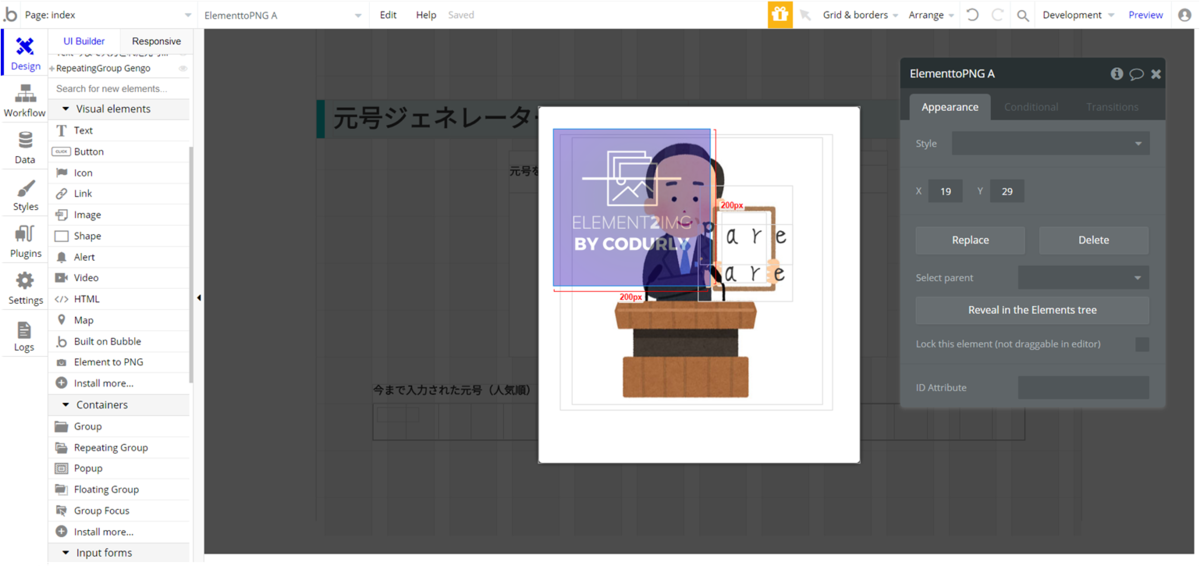Viewport: 1200px width, 566px height.
Task: Select the Button element
Action: (119, 151)
